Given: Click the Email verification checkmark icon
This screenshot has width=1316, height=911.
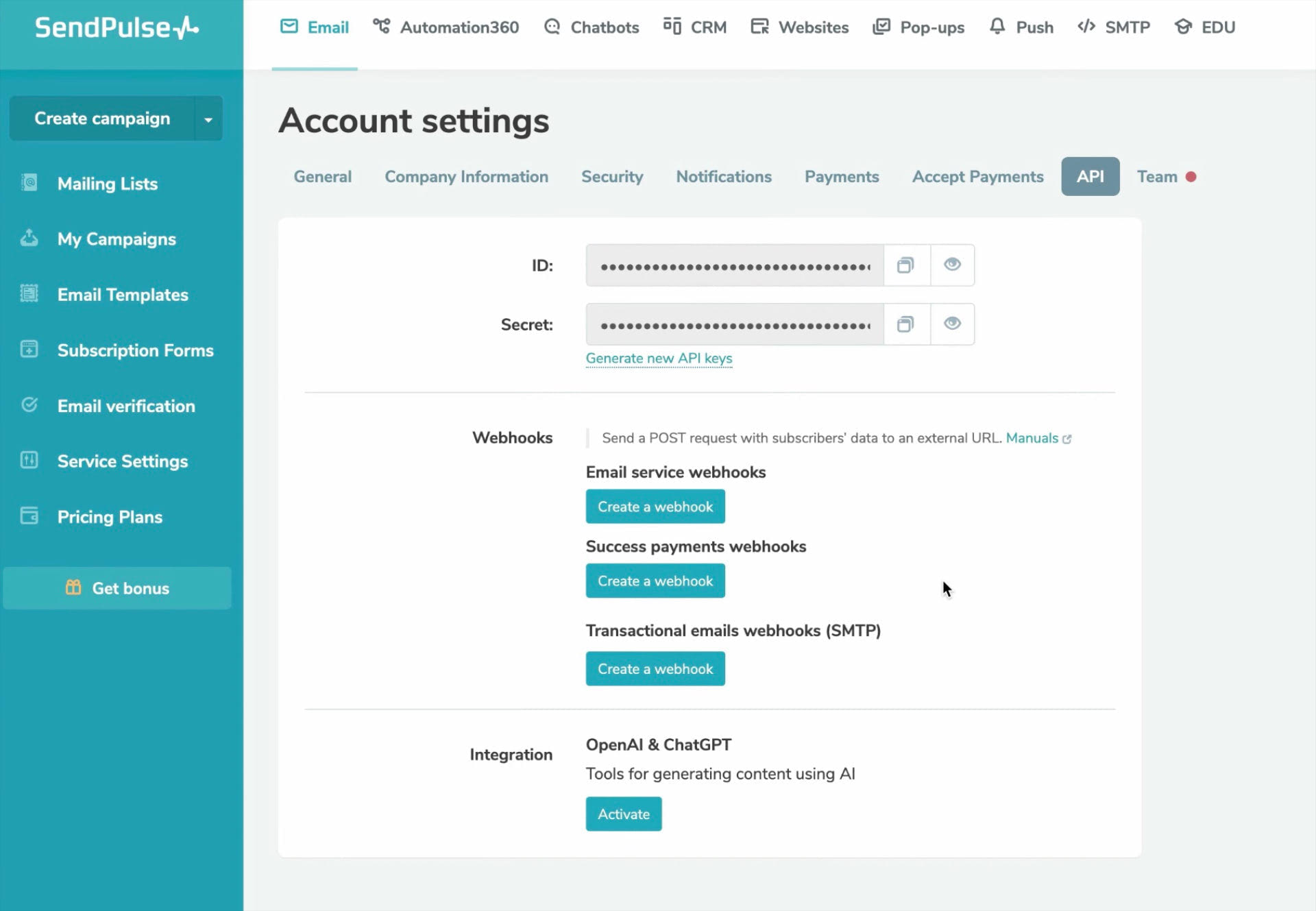Looking at the screenshot, I should [29, 404].
